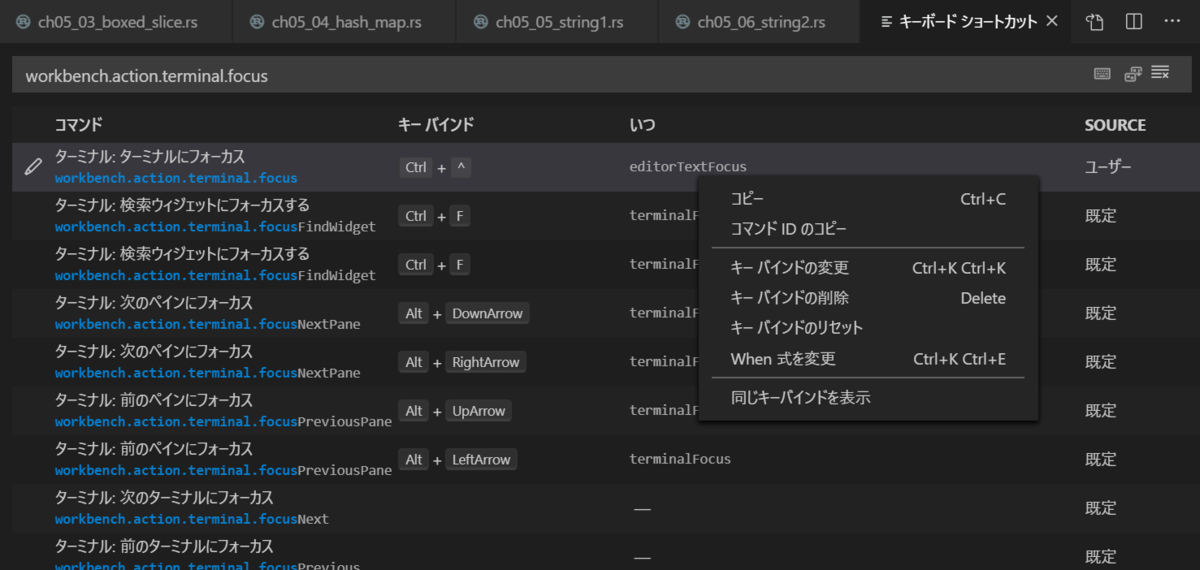
Task: Clear keybindings search input icon
Action: click(x=1161, y=73)
